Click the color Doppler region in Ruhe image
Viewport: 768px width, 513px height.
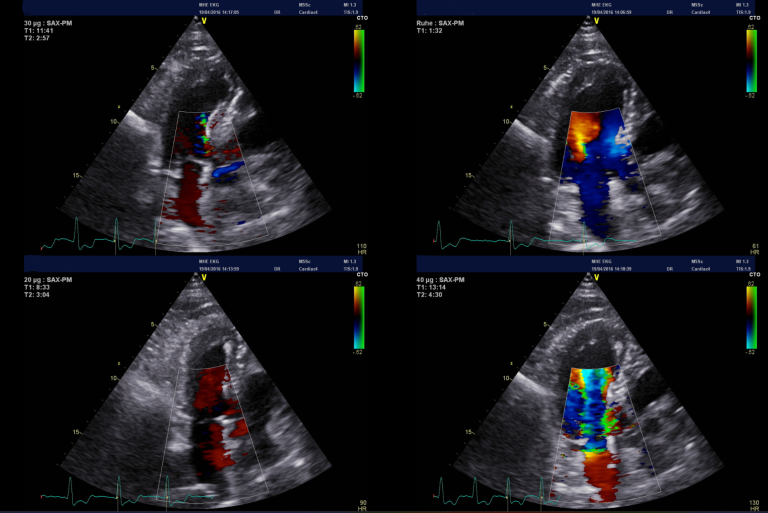pos(600,170)
